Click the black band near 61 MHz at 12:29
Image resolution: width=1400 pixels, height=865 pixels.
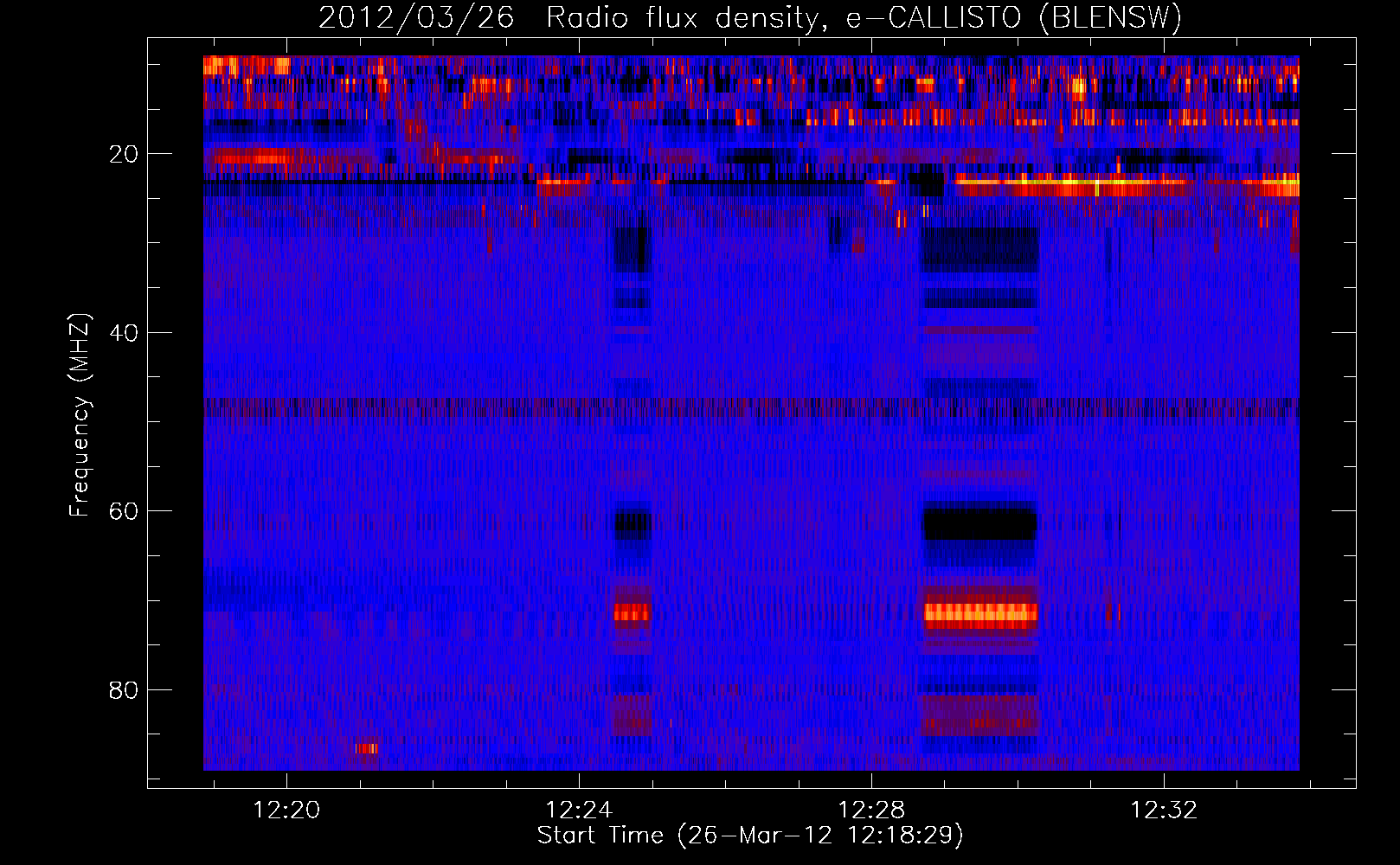point(979,524)
